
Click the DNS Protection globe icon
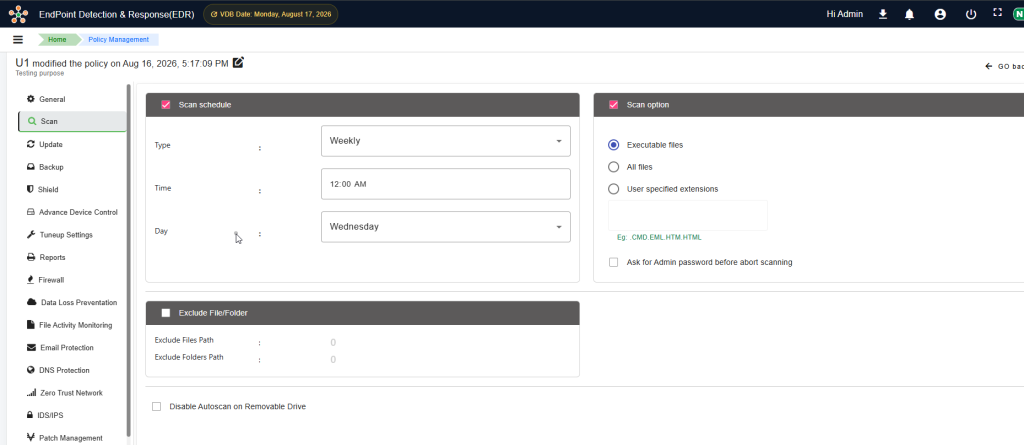pyautogui.click(x=30, y=370)
